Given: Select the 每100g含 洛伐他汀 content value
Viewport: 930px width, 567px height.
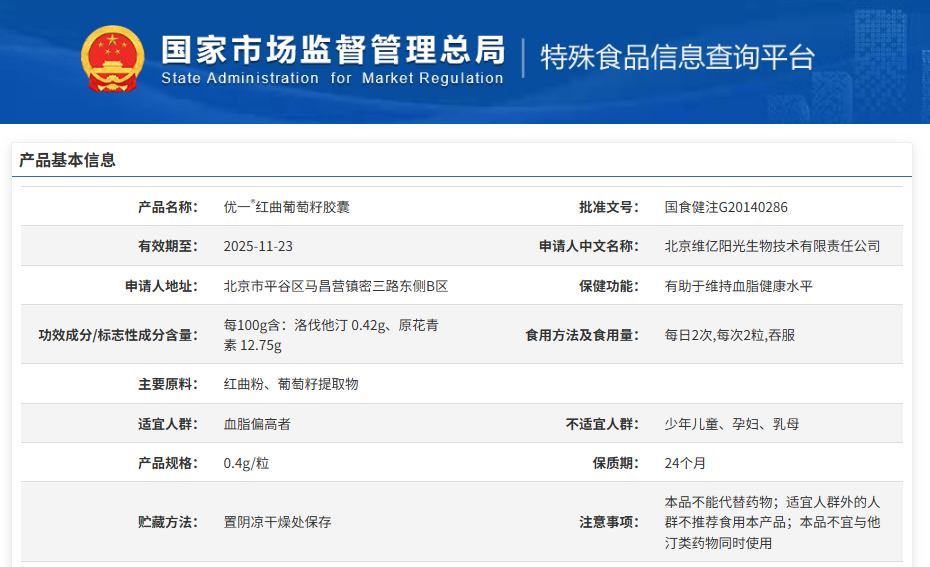Looking at the screenshot, I should click(331, 335).
